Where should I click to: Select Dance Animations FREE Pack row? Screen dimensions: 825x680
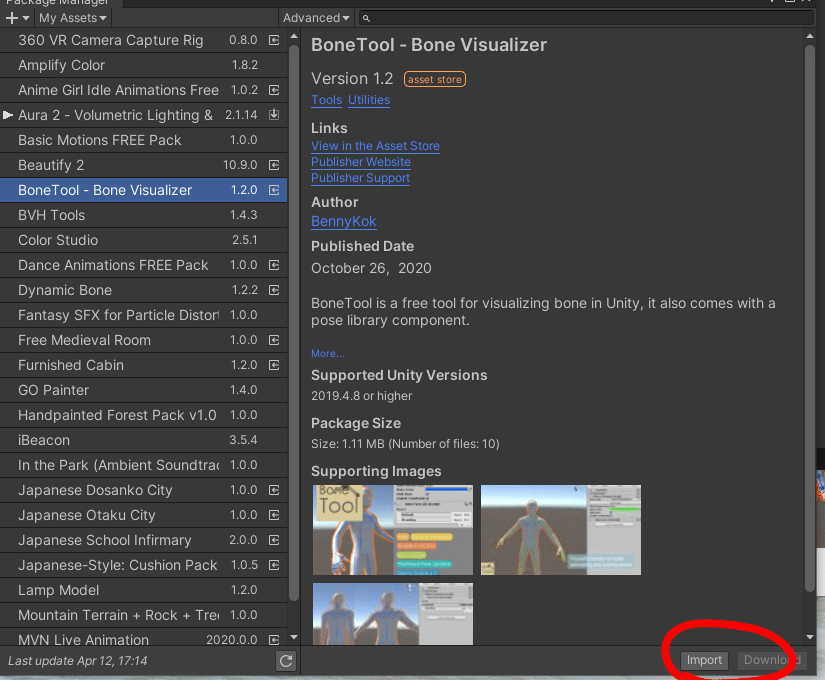[x=143, y=265]
